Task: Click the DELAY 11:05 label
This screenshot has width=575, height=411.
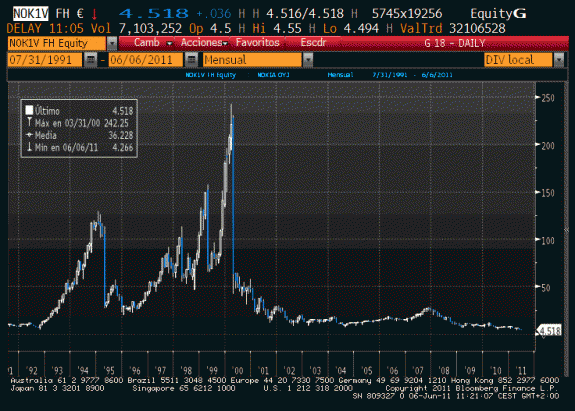Action: tap(45, 29)
